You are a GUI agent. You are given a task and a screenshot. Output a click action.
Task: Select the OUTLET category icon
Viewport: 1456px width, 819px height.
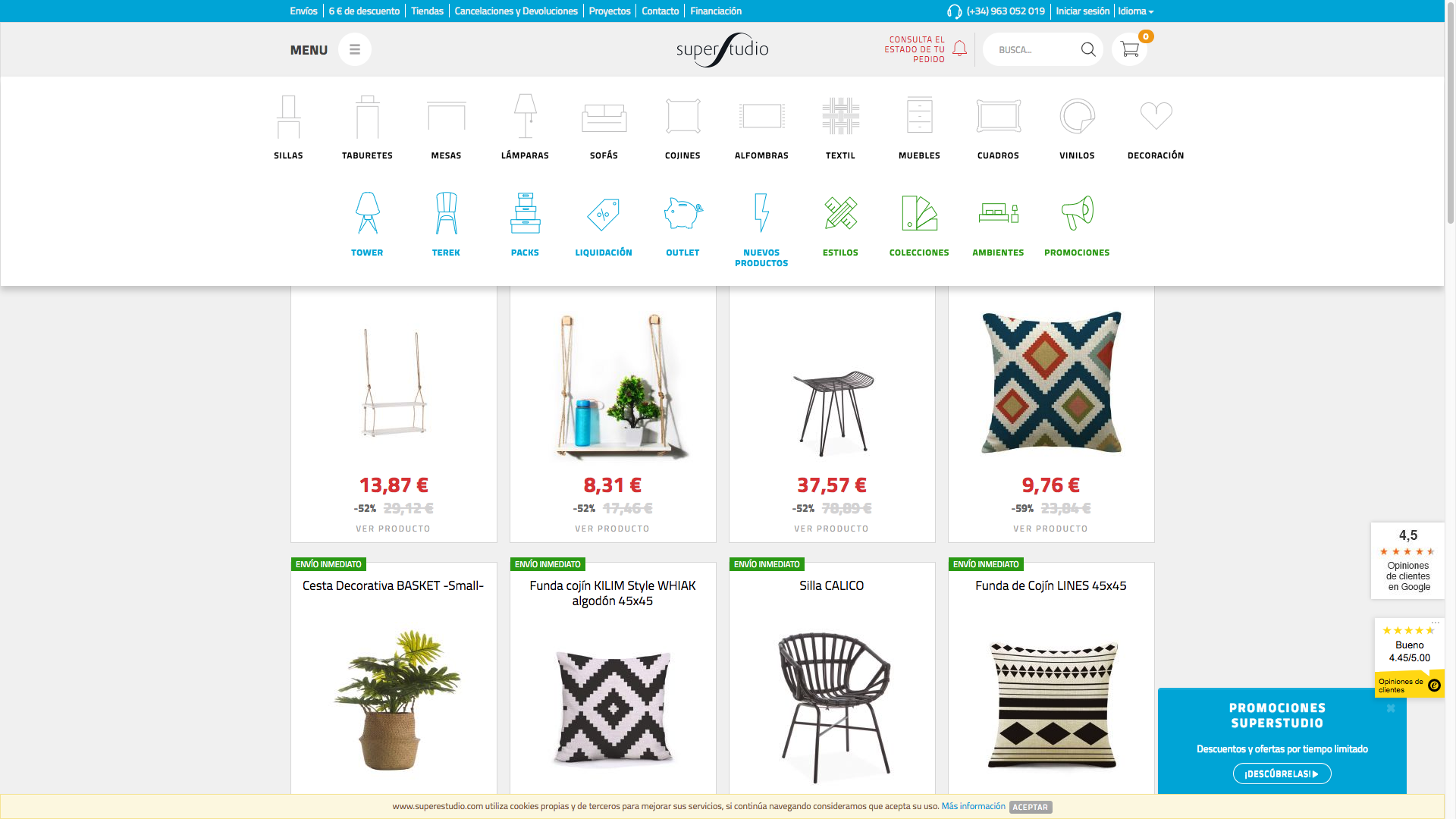[x=680, y=212]
